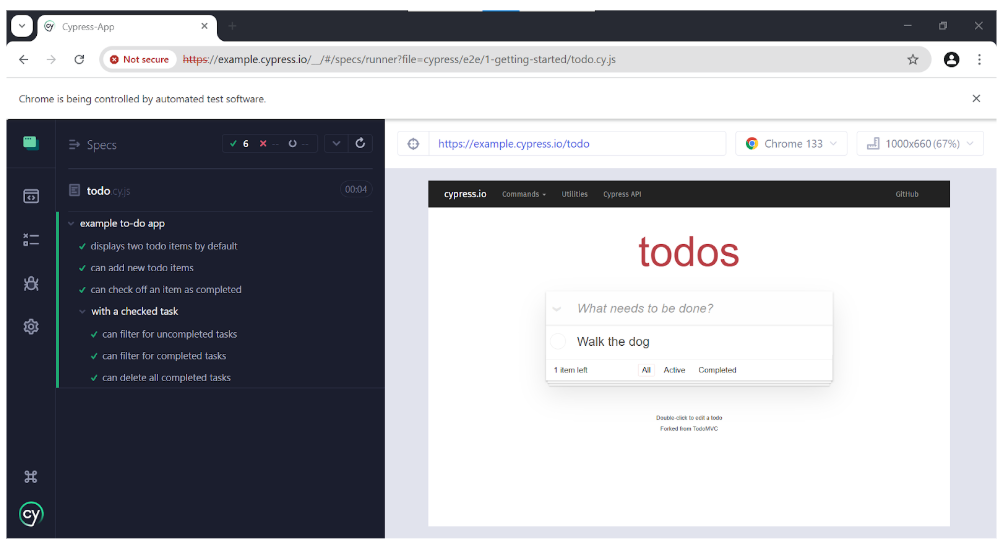The height and width of the screenshot is (549, 1006).
Task: Select the Completed filter
Action: tap(717, 370)
